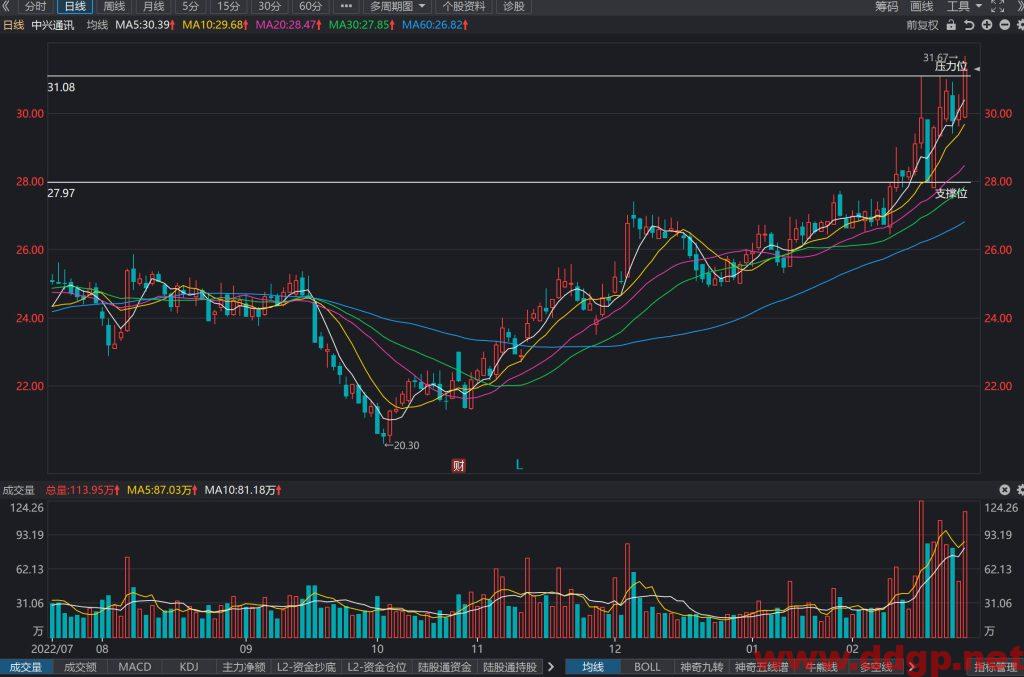Toggle fullscreen chart icon
The image size is (1024, 677).
point(998,7)
